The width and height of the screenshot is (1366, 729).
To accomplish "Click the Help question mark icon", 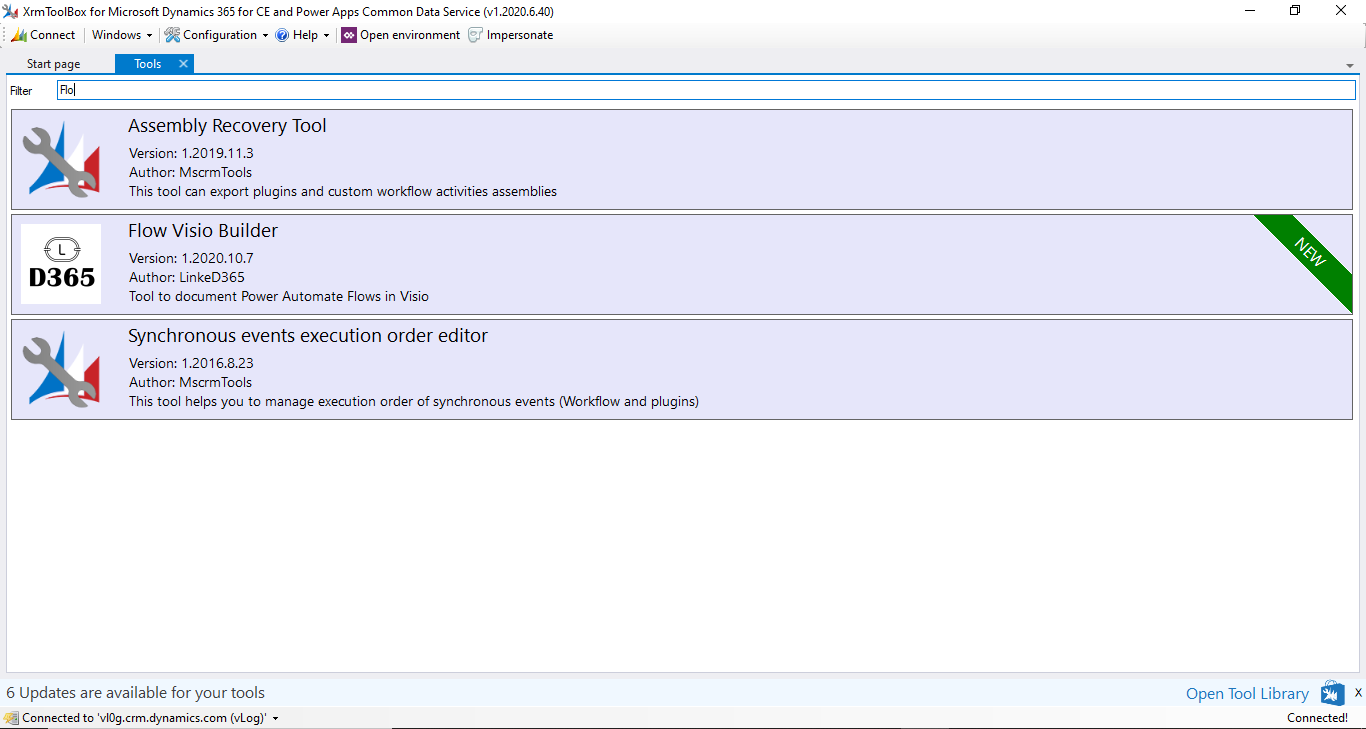I will point(282,35).
